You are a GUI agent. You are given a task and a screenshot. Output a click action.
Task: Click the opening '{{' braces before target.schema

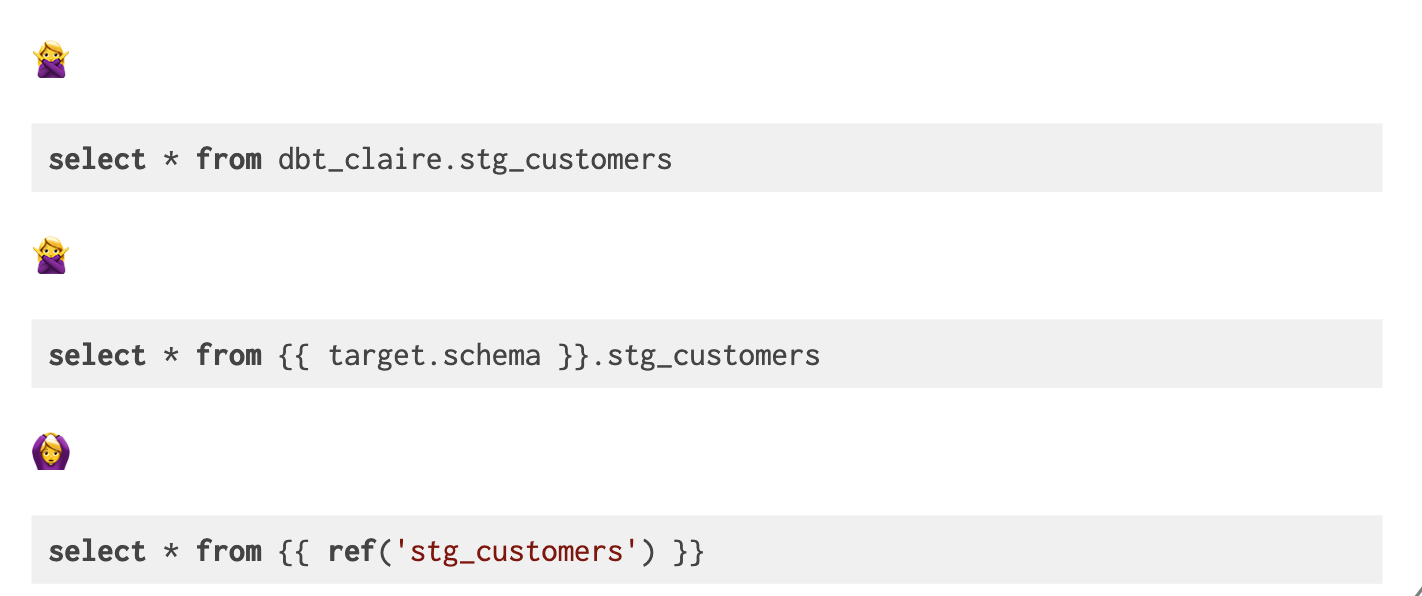click(294, 355)
